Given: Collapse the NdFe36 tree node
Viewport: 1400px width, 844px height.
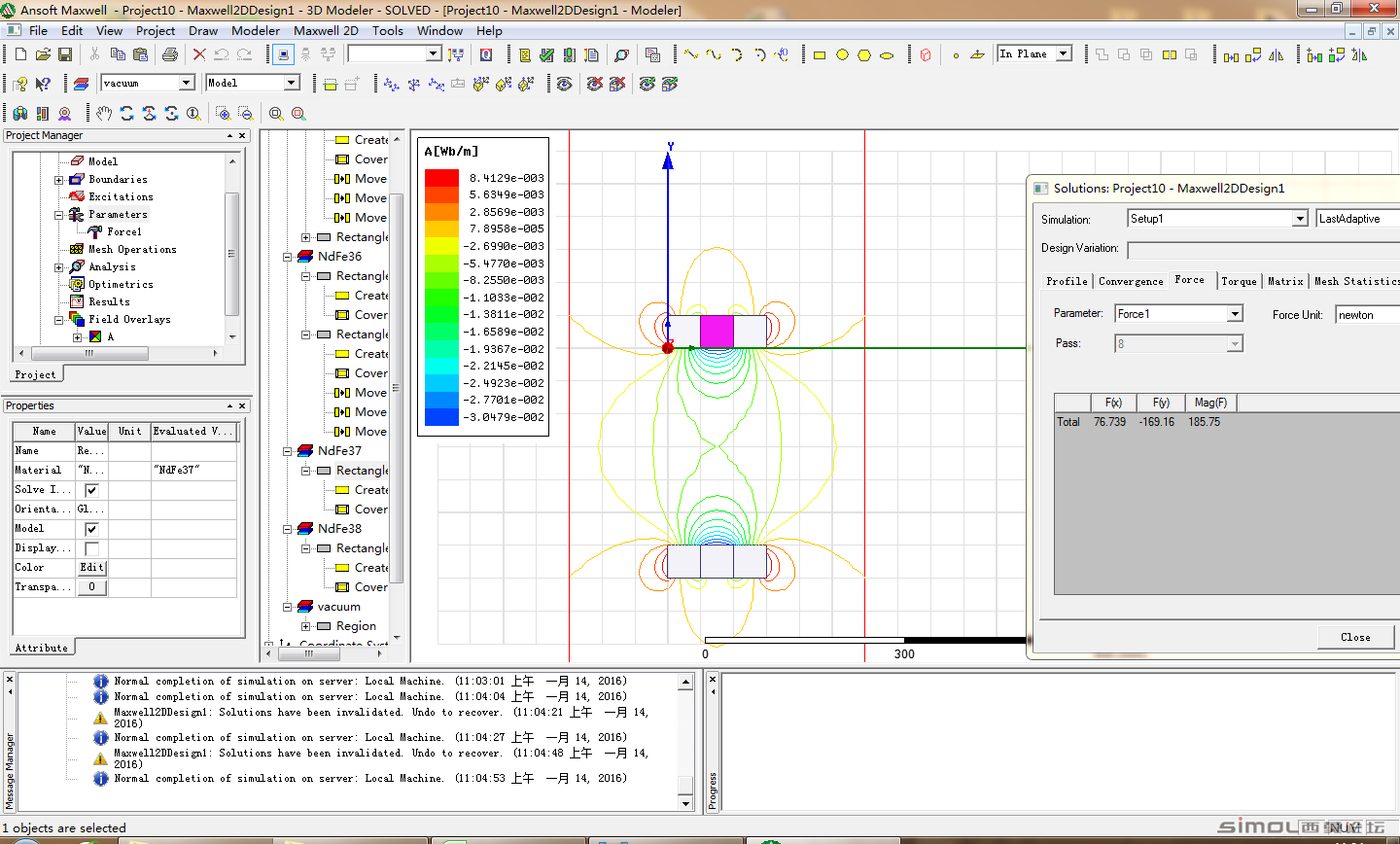Looking at the screenshot, I should (x=288, y=257).
